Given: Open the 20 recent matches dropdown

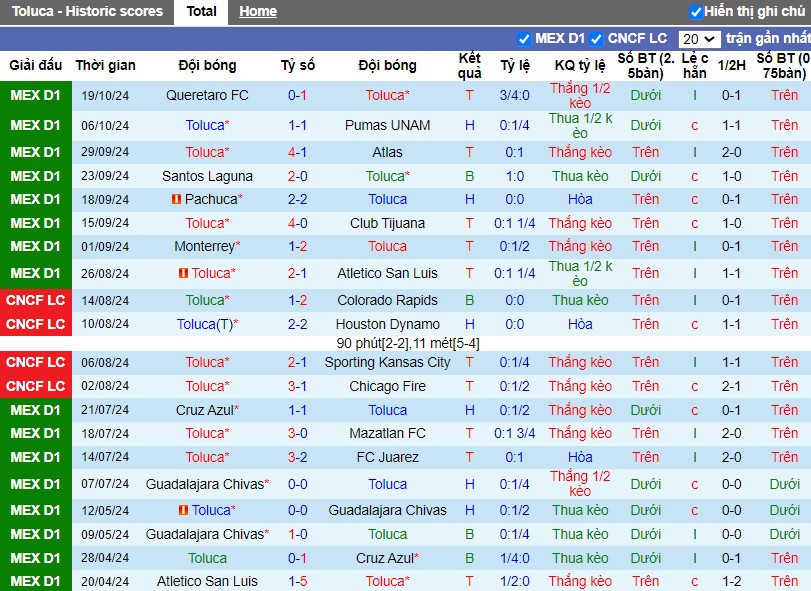Looking at the screenshot, I should [699, 39].
